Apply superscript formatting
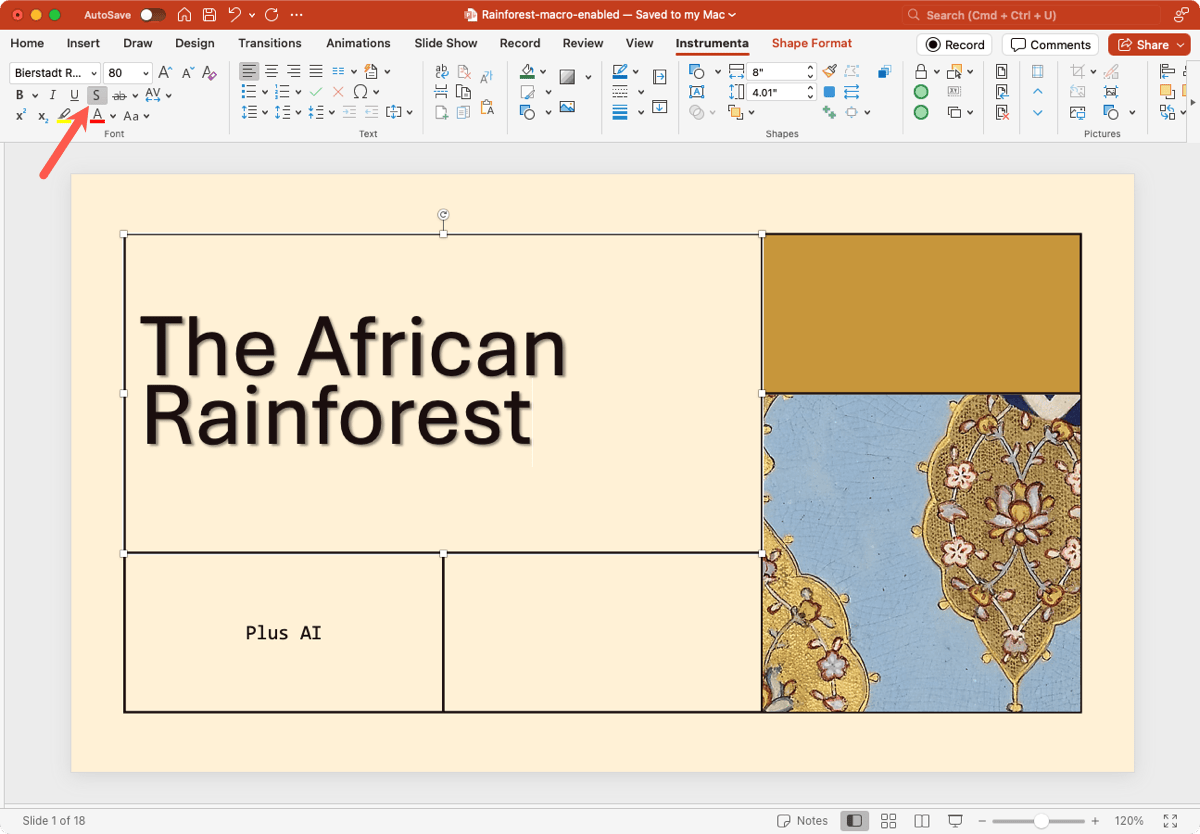The width and height of the screenshot is (1200, 834). (x=21, y=116)
